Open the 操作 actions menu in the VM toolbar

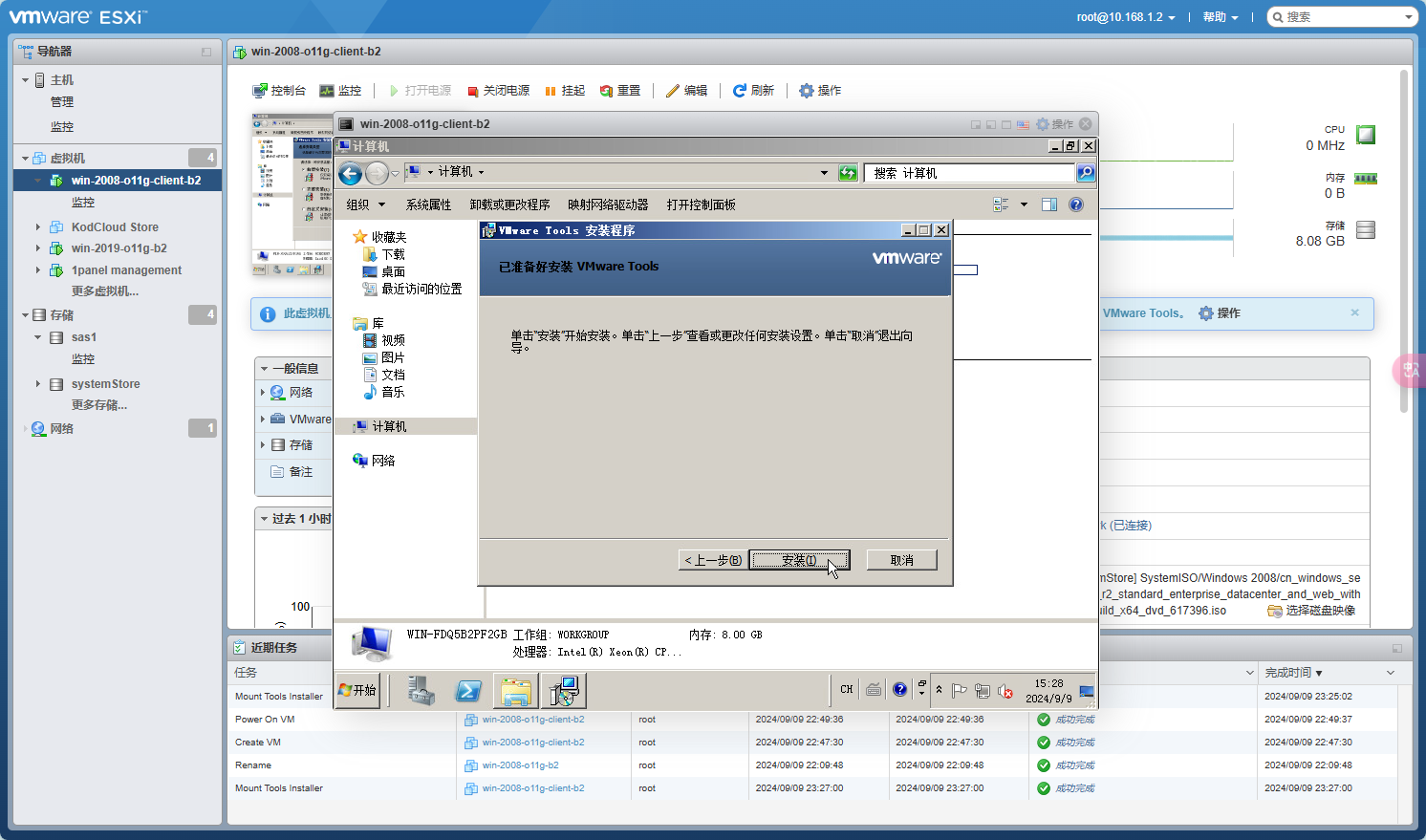[820, 91]
